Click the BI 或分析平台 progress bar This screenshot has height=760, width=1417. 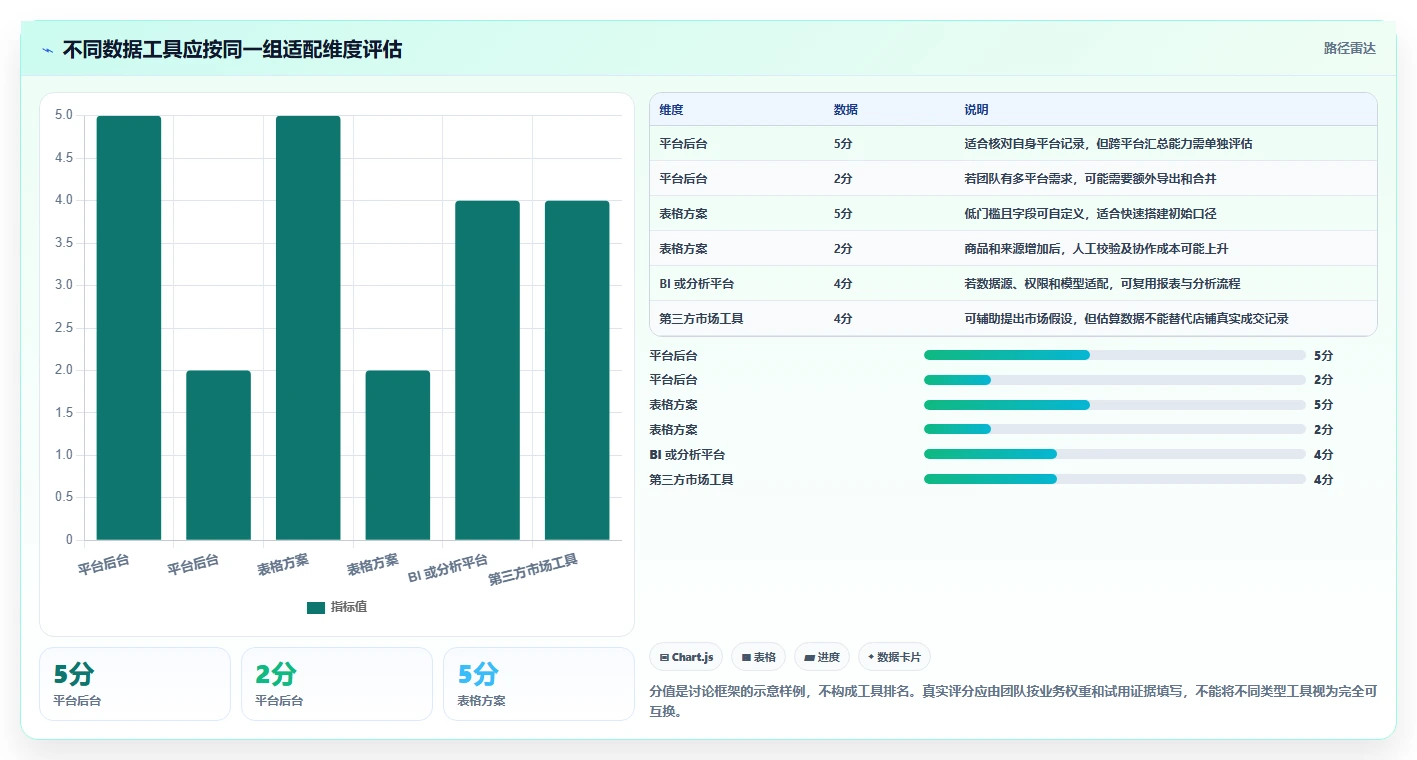(x=1115, y=454)
